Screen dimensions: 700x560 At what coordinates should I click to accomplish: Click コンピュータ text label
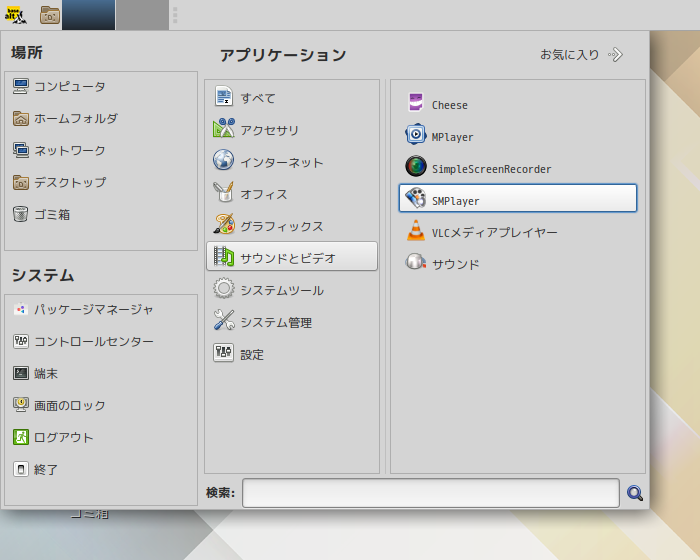70,87
